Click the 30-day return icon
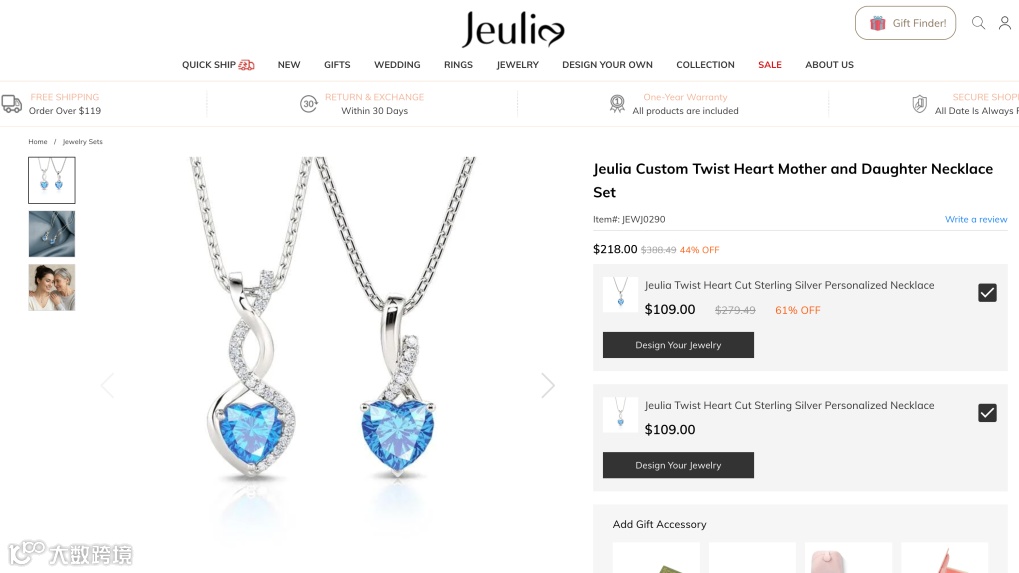This screenshot has width=1019, height=573. coord(309,103)
